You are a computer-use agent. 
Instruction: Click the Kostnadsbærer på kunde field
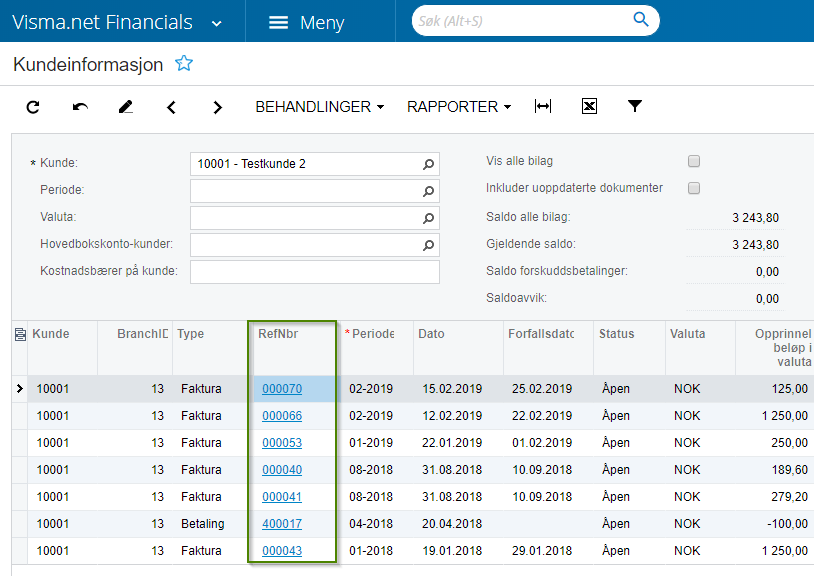(315, 272)
